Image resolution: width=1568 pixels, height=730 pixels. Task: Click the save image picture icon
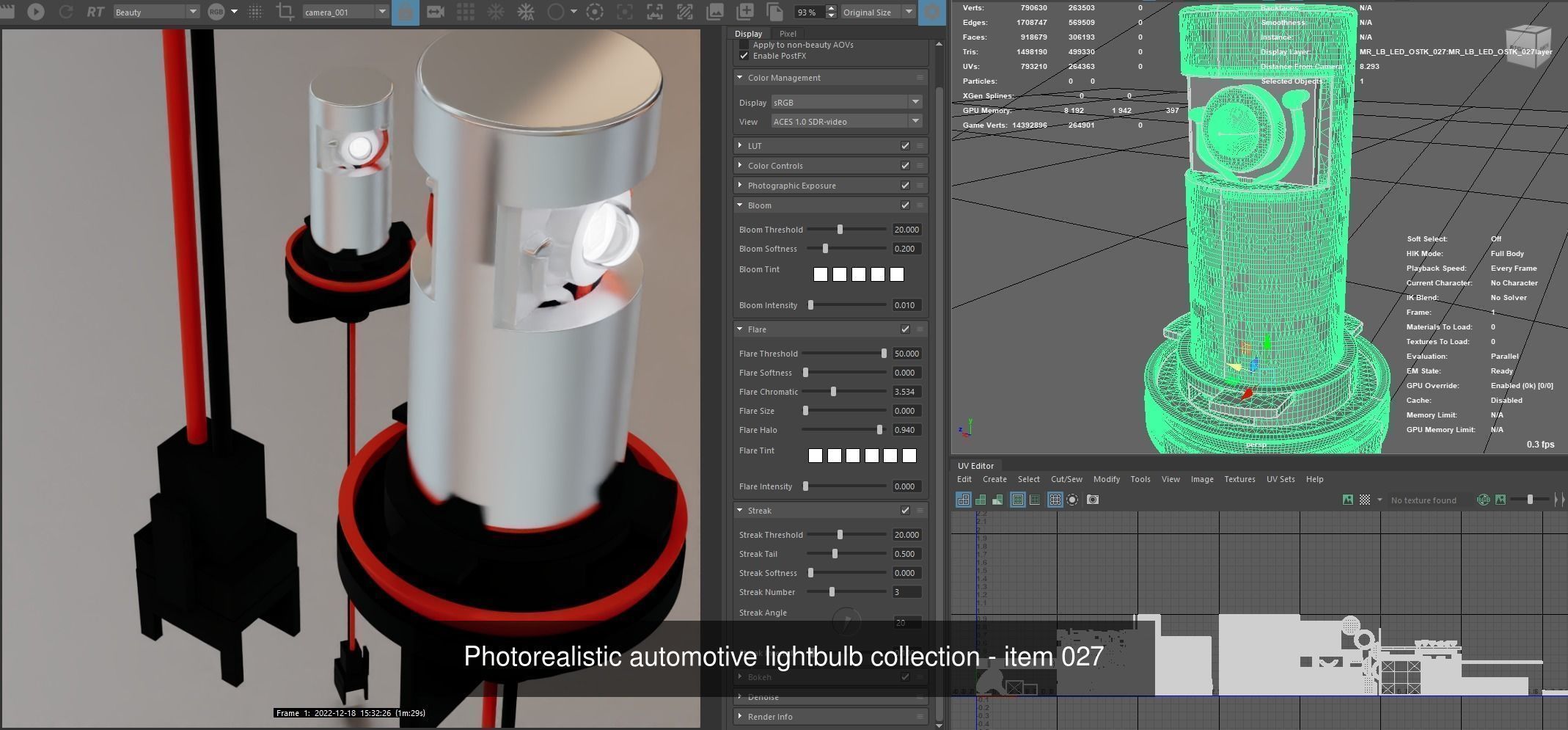coord(714,12)
